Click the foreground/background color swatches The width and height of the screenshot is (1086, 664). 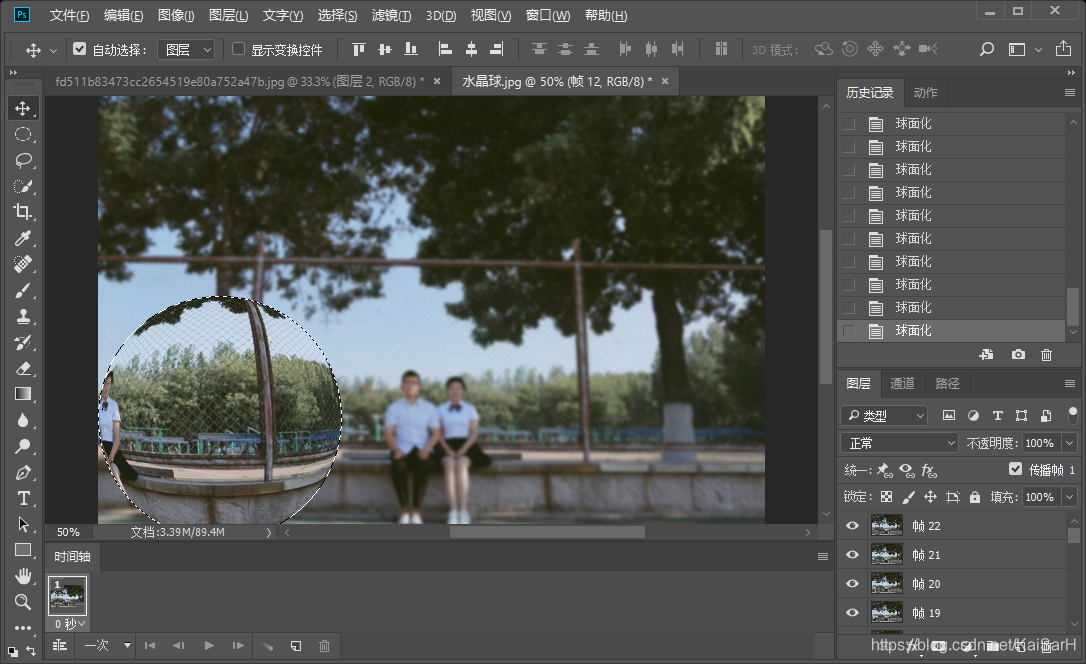13,651
